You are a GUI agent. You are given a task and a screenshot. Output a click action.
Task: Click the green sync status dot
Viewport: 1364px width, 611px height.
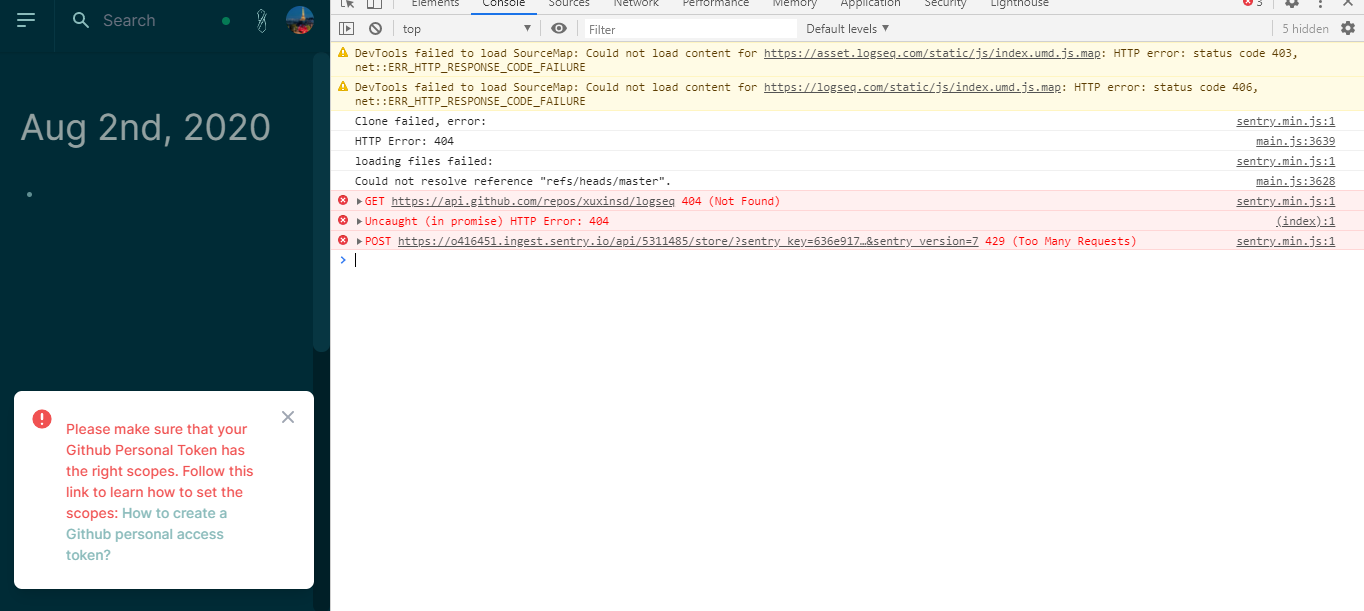(226, 20)
